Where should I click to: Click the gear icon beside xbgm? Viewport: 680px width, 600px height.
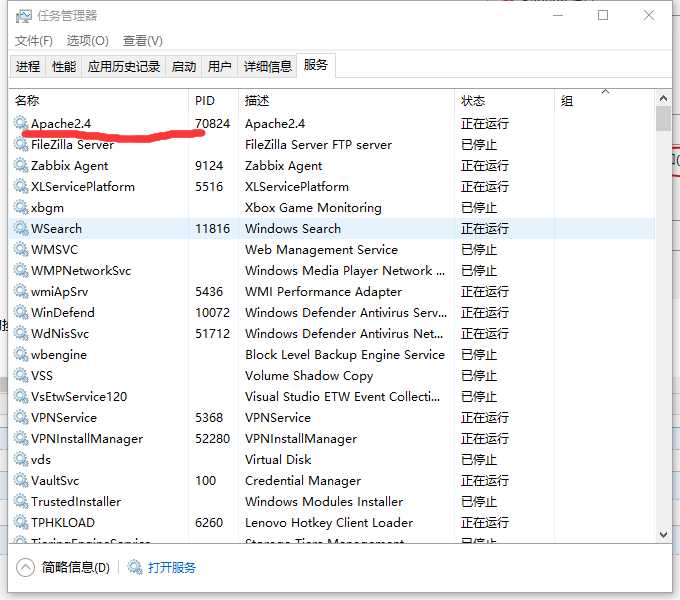pos(21,207)
